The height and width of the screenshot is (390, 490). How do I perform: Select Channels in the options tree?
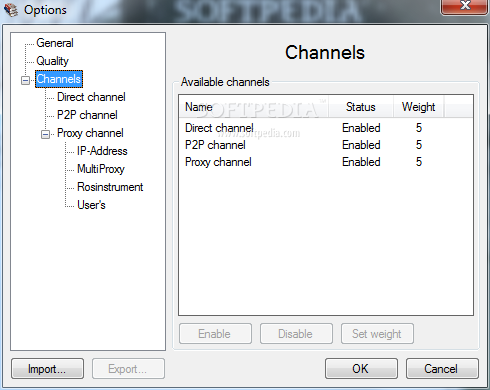(59, 79)
